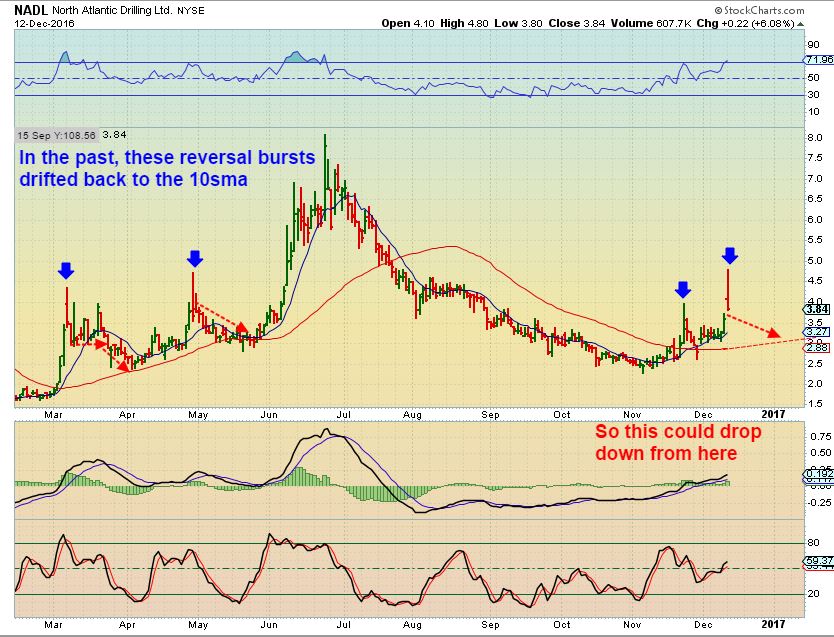The width and height of the screenshot is (834, 637).
Task: Click the 59.37 stochastic value tag
Action: [x=819, y=560]
